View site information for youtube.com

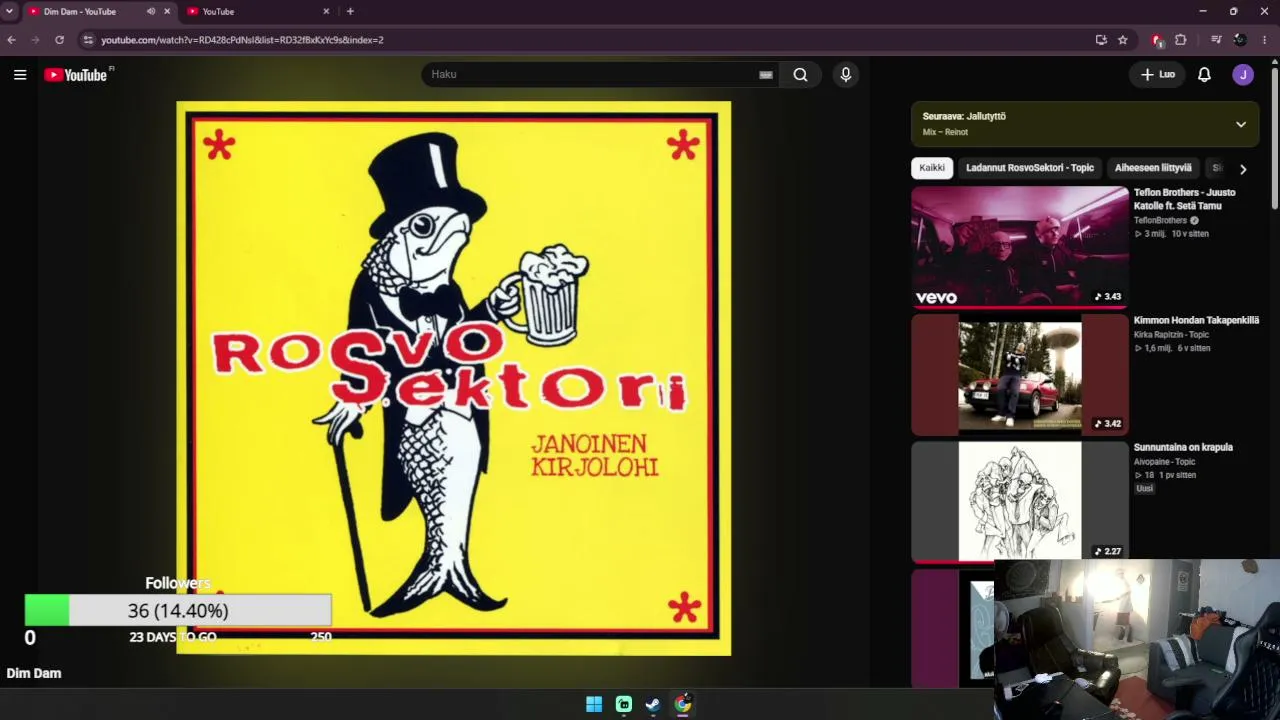[x=88, y=40]
